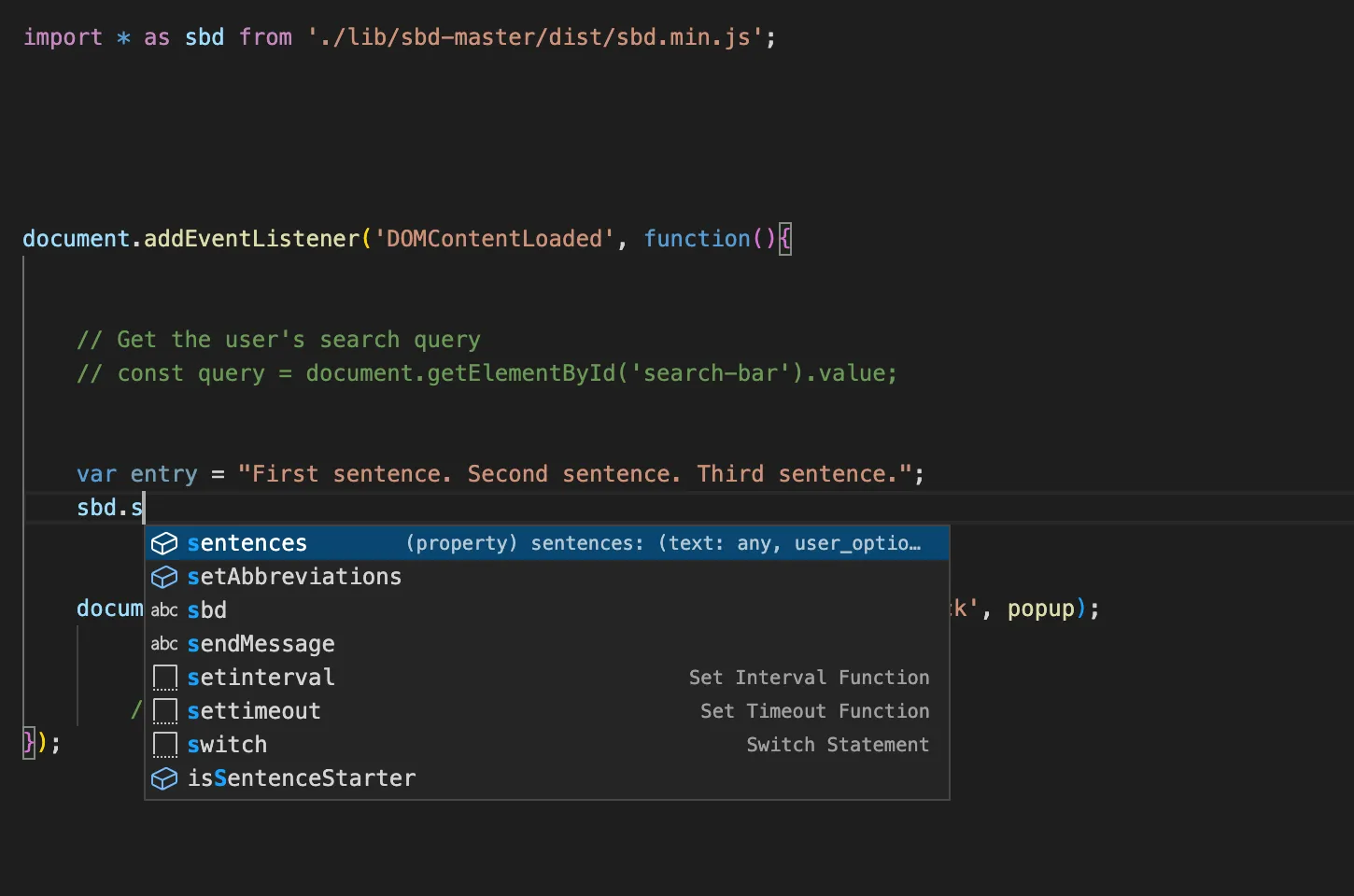The image size is (1354, 896).
Task: Click the abc icon next to sendMessage
Action: click(164, 644)
